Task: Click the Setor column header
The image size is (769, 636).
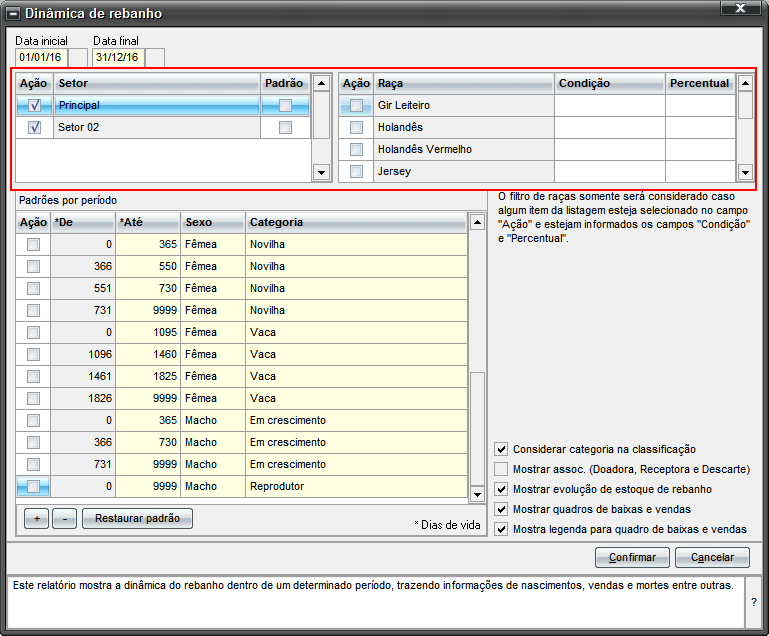Action: pyautogui.click(x=157, y=83)
